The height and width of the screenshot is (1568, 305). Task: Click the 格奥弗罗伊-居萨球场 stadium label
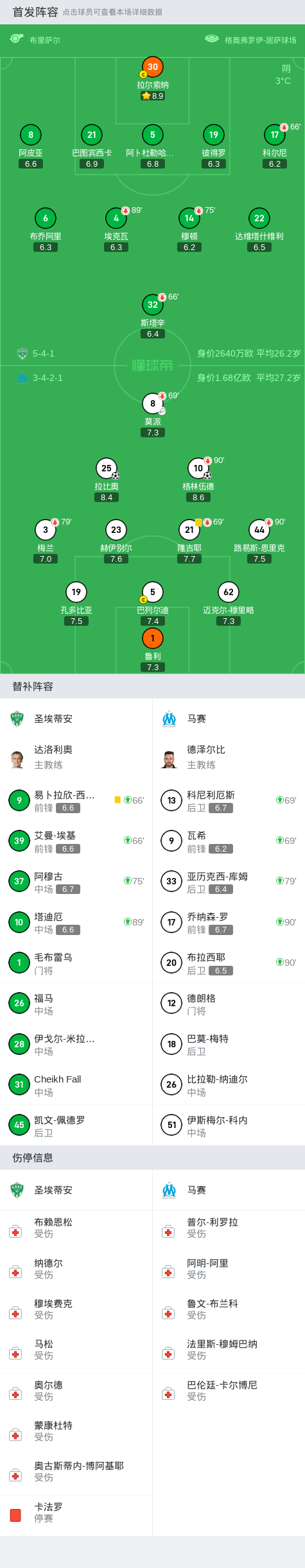260,40
